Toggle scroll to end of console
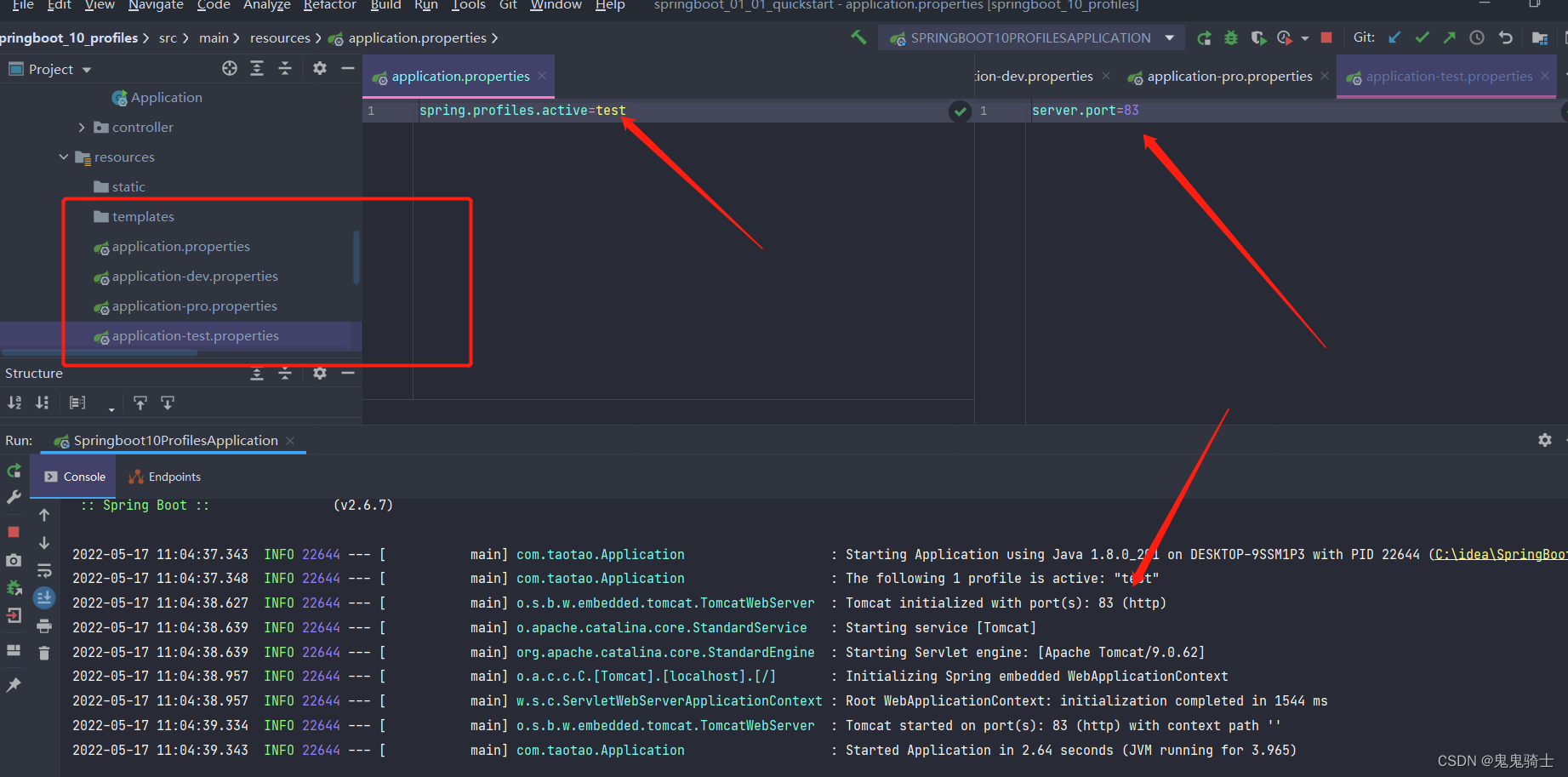1568x777 pixels. tap(44, 598)
